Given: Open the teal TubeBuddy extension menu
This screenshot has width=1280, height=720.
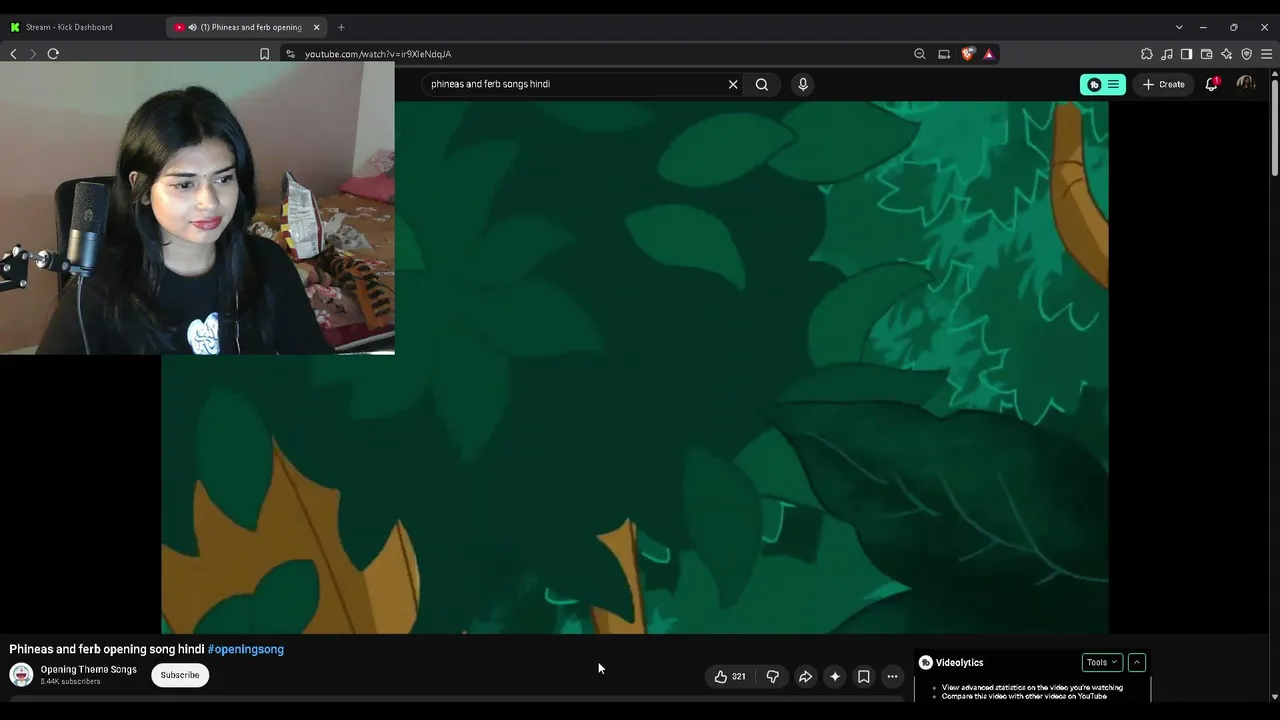Looking at the screenshot, I should tap(1103, 84).
